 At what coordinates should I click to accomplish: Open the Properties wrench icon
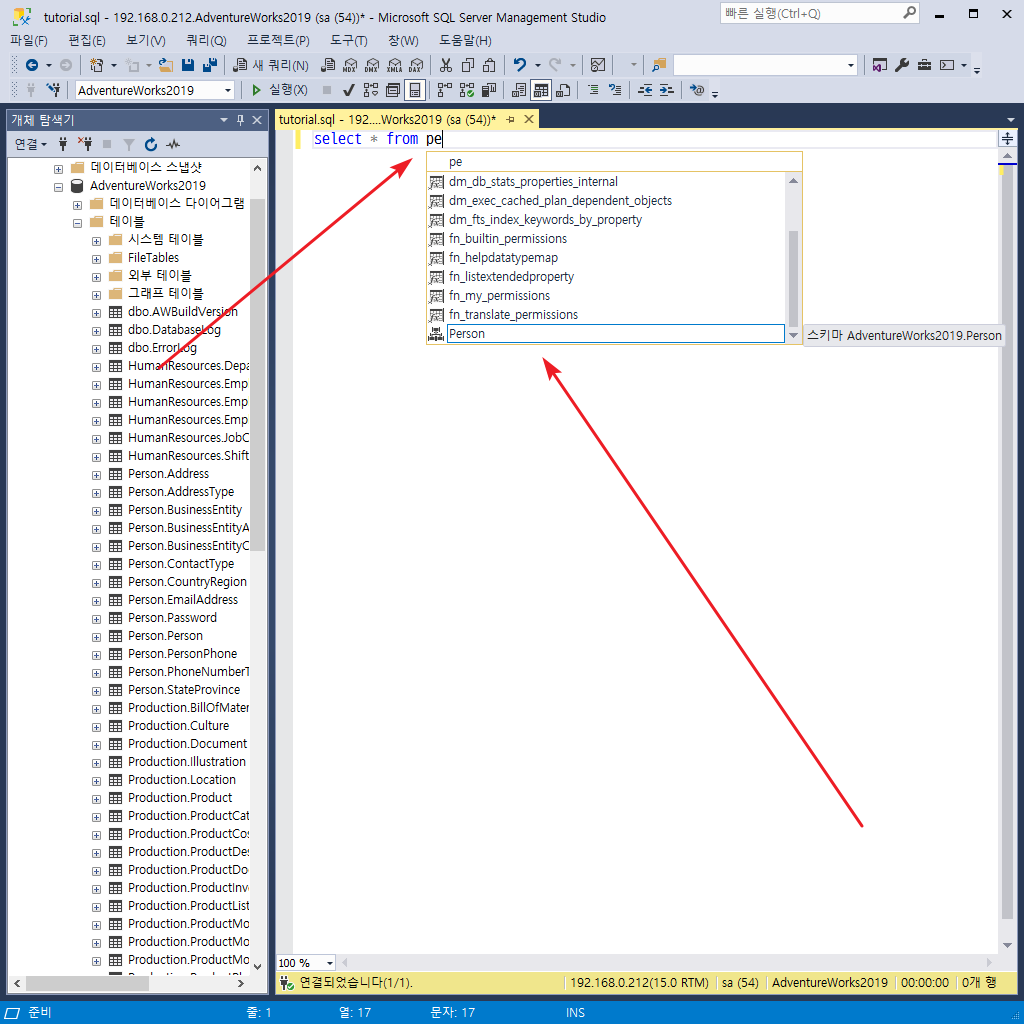coord(902,65)
